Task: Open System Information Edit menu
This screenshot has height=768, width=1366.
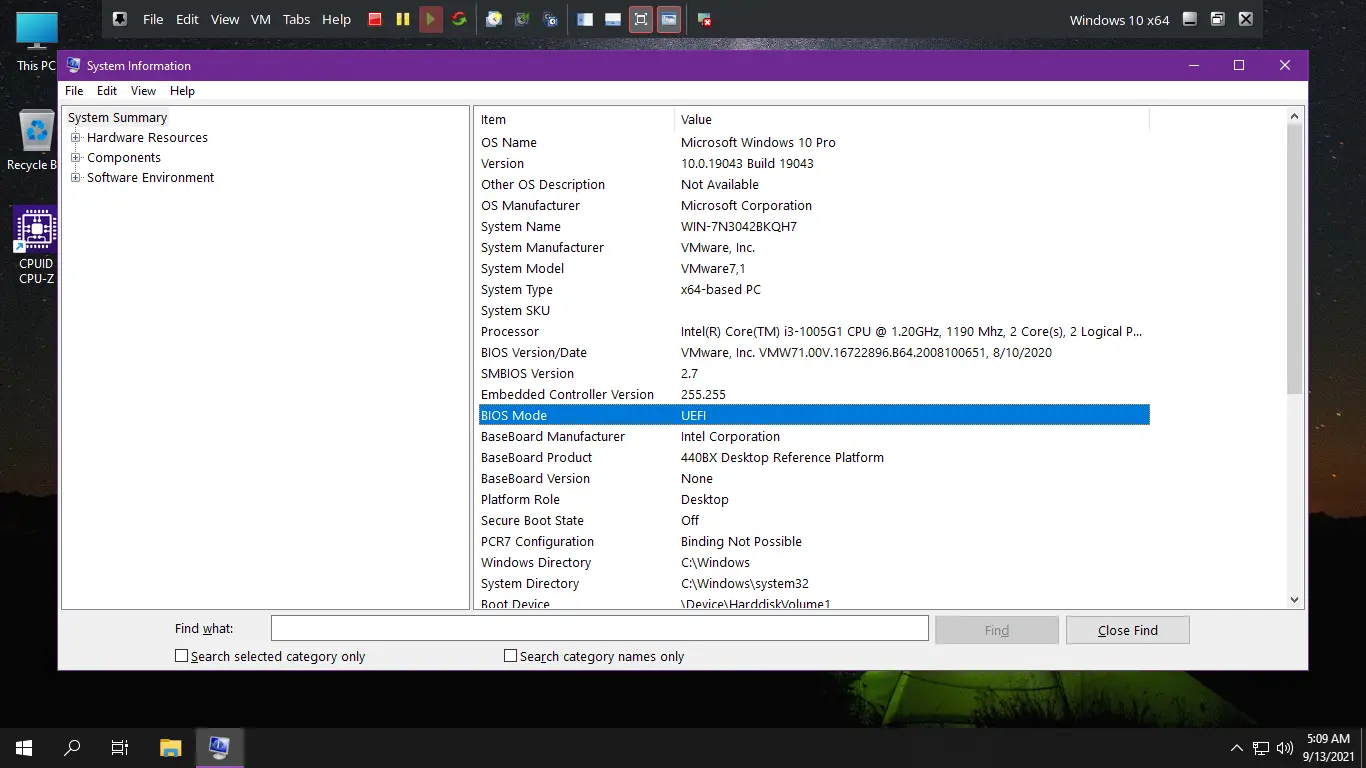Action: (107, 91)
